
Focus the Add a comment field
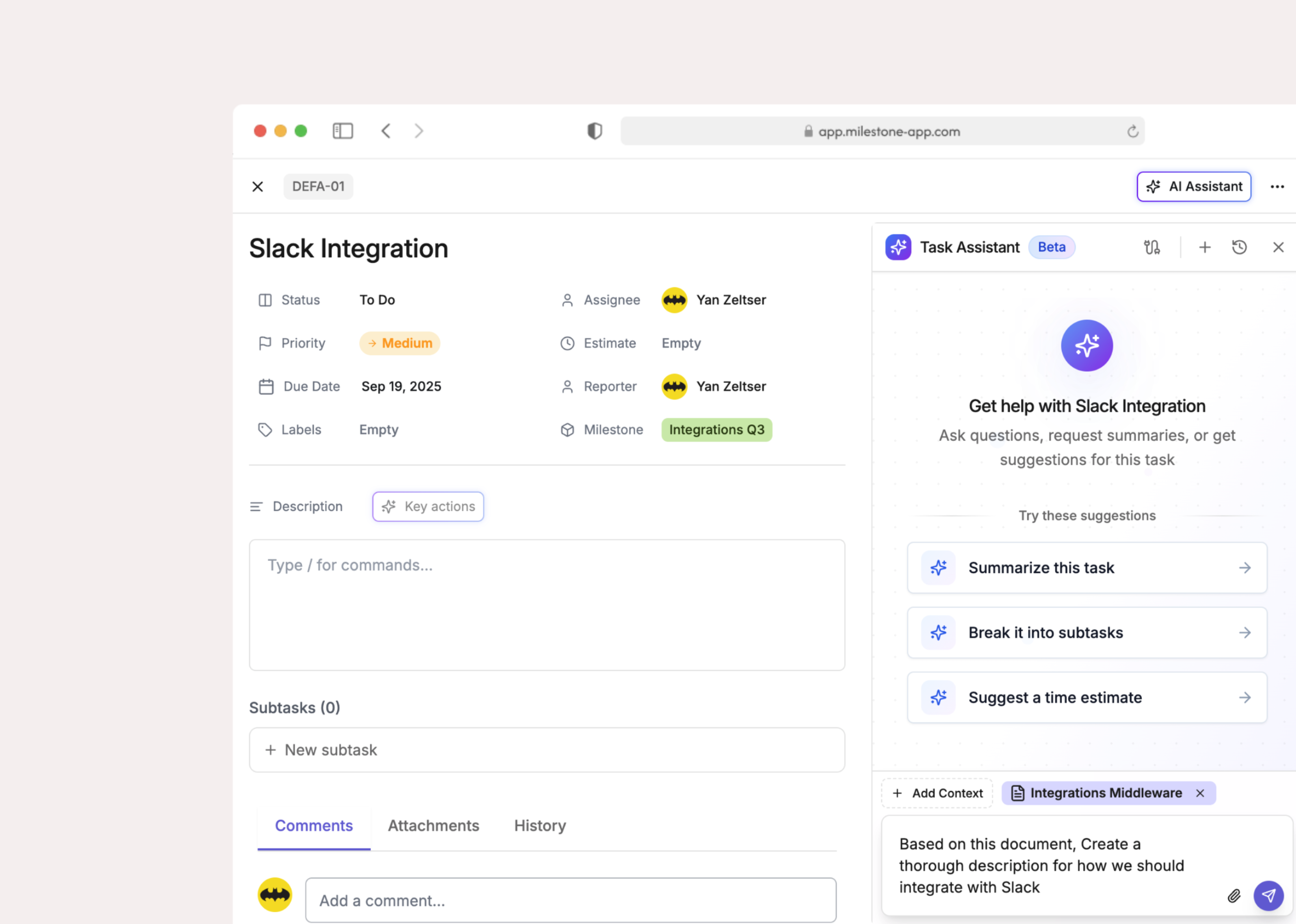[x=571, y=900]
